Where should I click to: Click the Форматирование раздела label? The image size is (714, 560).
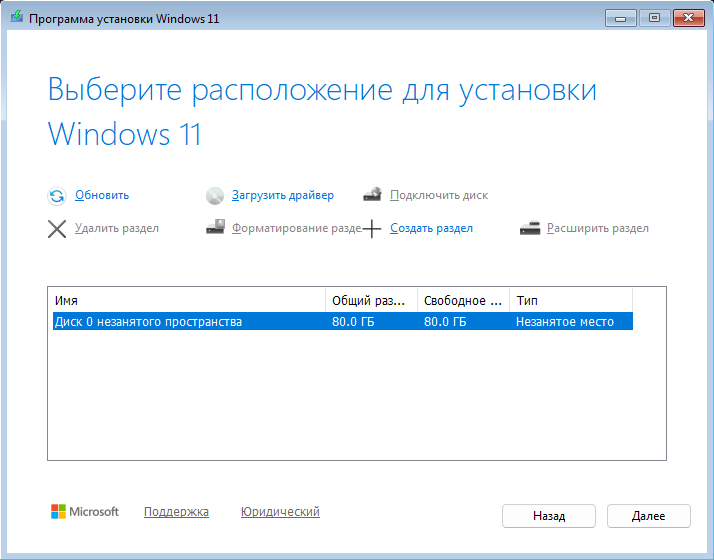297,228
